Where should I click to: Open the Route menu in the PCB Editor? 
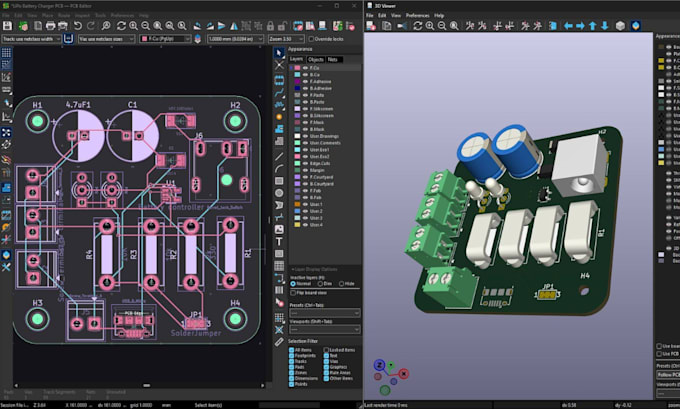64,15
